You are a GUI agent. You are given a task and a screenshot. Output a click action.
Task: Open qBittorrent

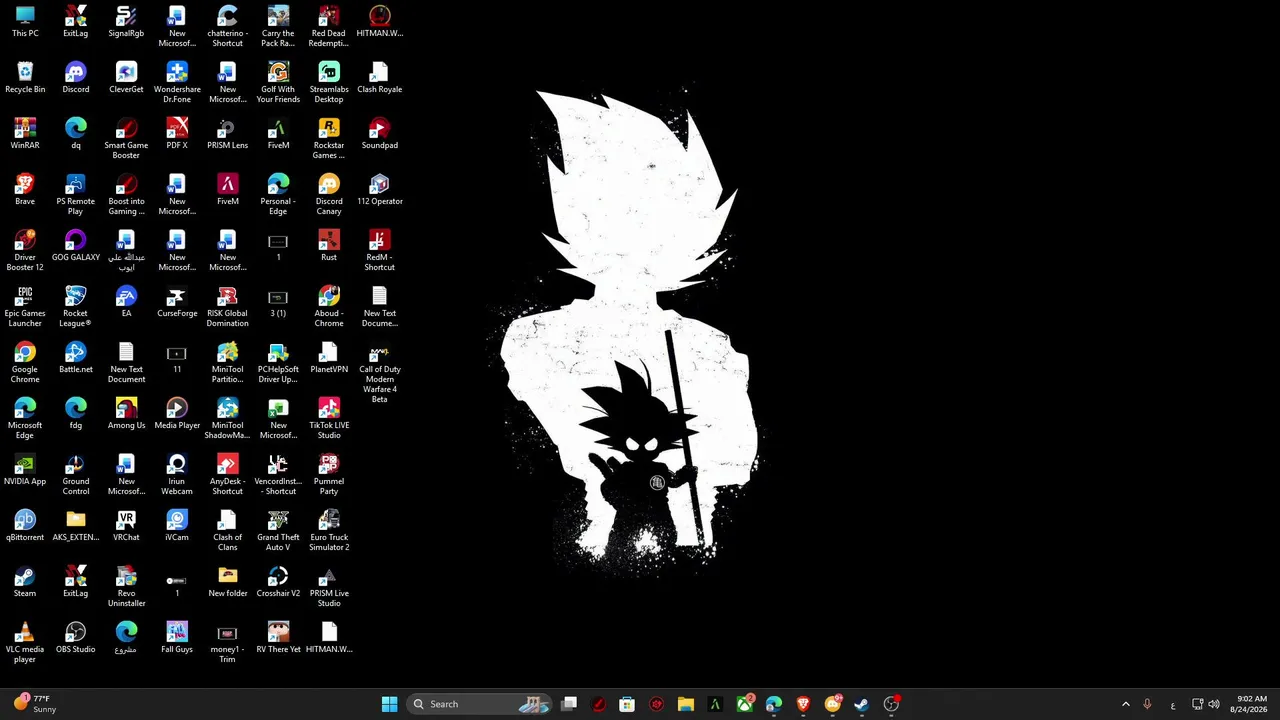(25, 526)
